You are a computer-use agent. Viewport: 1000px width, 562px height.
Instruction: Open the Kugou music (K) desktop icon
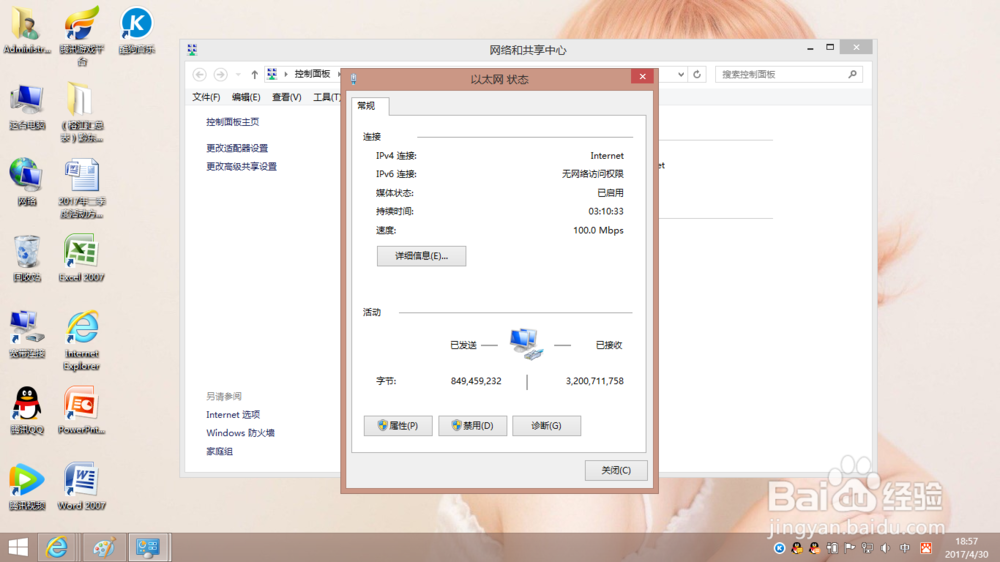[136, 31]
